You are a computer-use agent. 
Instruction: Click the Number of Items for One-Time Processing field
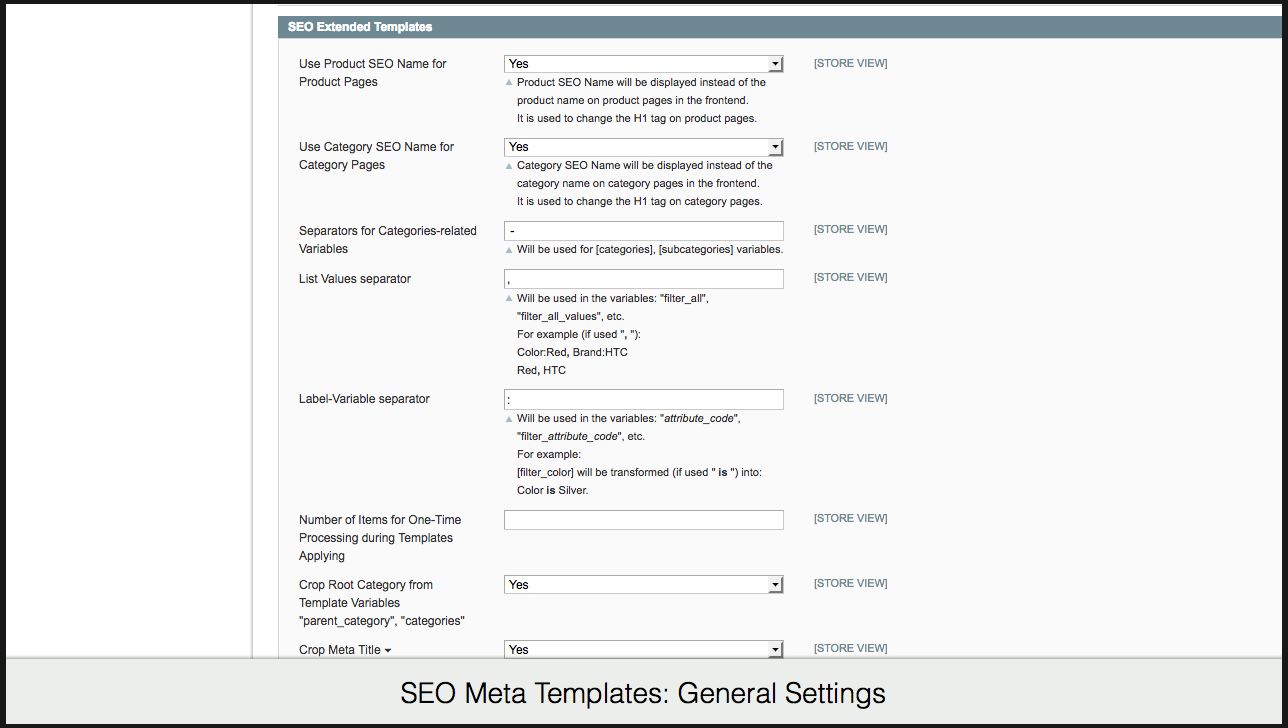tap(643, 520)
